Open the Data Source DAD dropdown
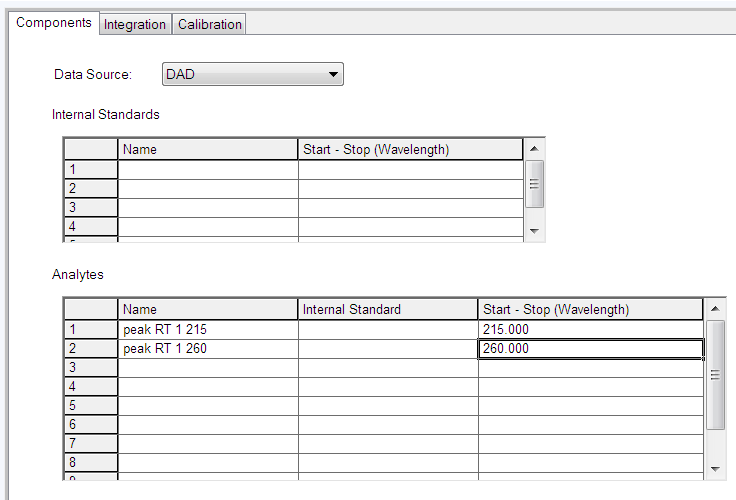 (x=252, y=74)
